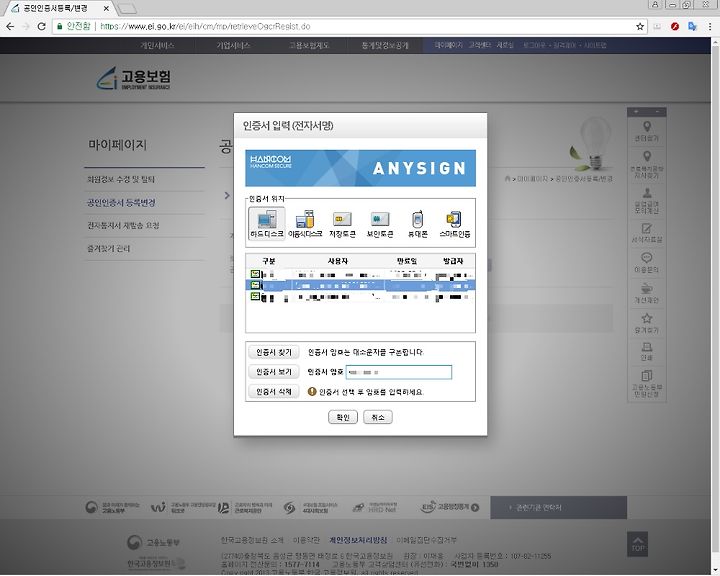Click the red extension icon in toolbar
Image resolution: width=720 pixels, height=576 pixels.
click(675, 27)
